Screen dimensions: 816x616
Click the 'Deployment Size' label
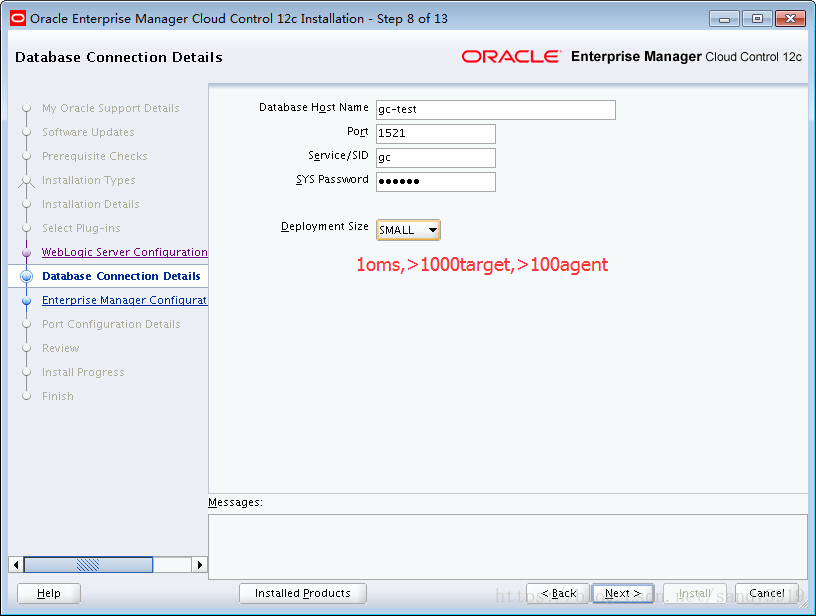[x=325, y=226]
